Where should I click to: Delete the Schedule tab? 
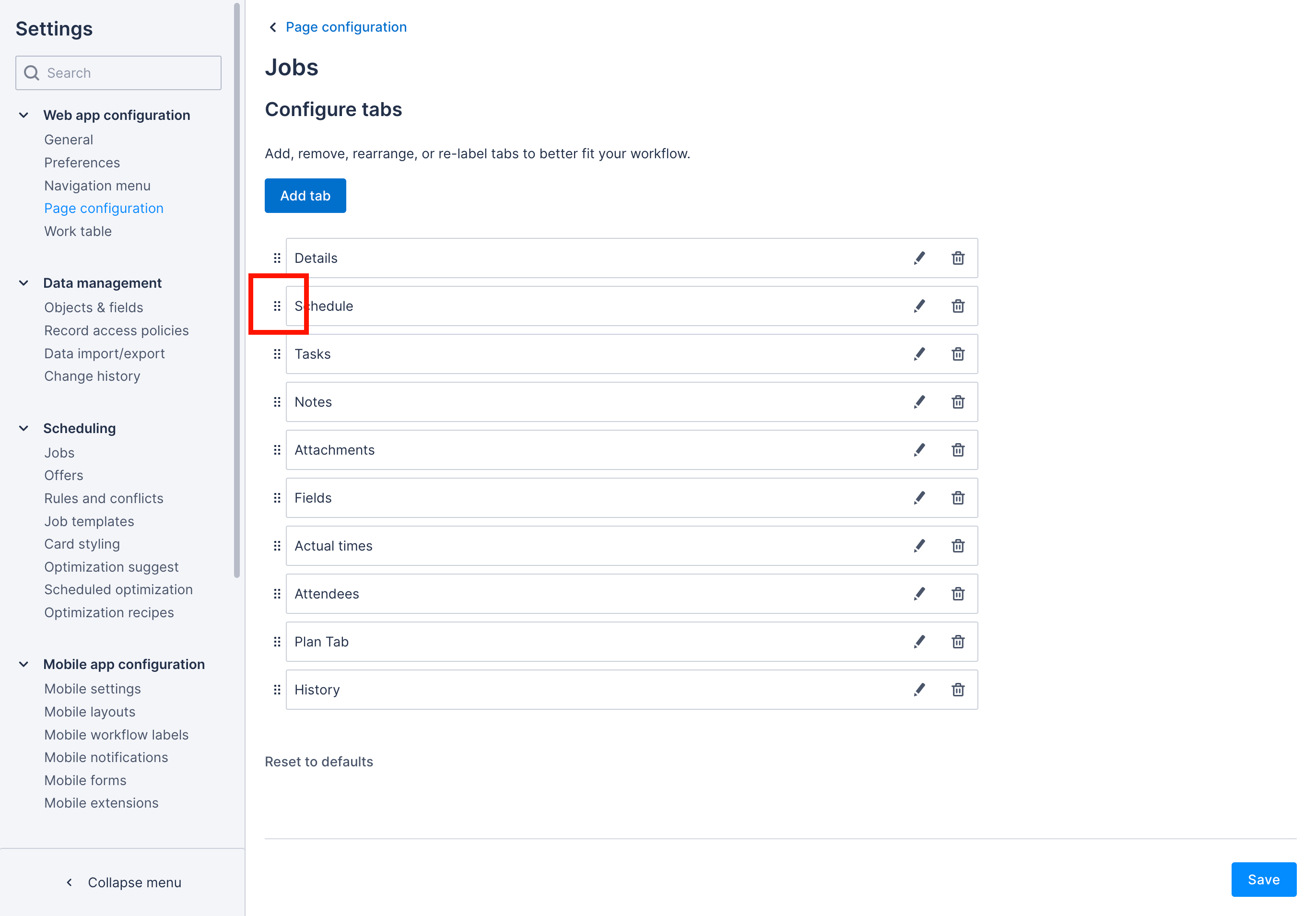coord(958,305)
